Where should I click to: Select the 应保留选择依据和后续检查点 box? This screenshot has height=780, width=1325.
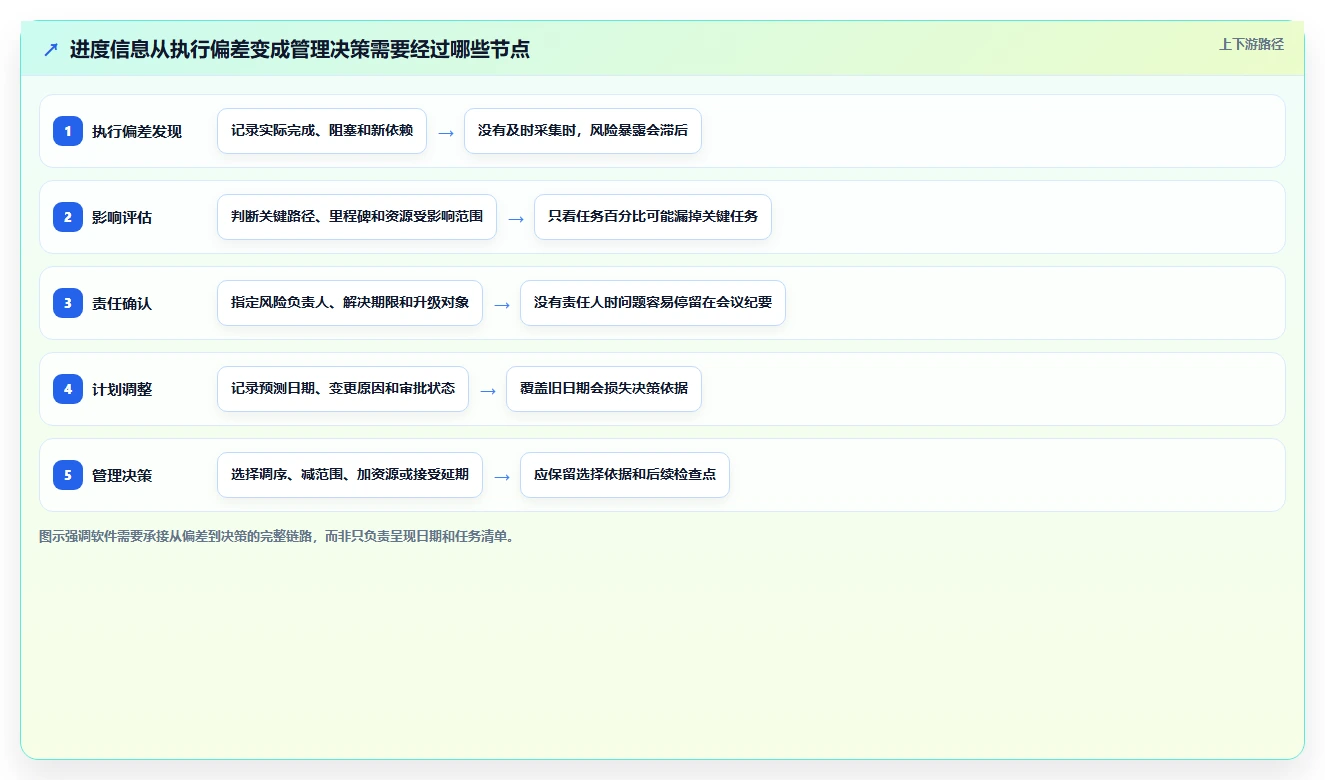pyautogui.click(x=625, y=475)
